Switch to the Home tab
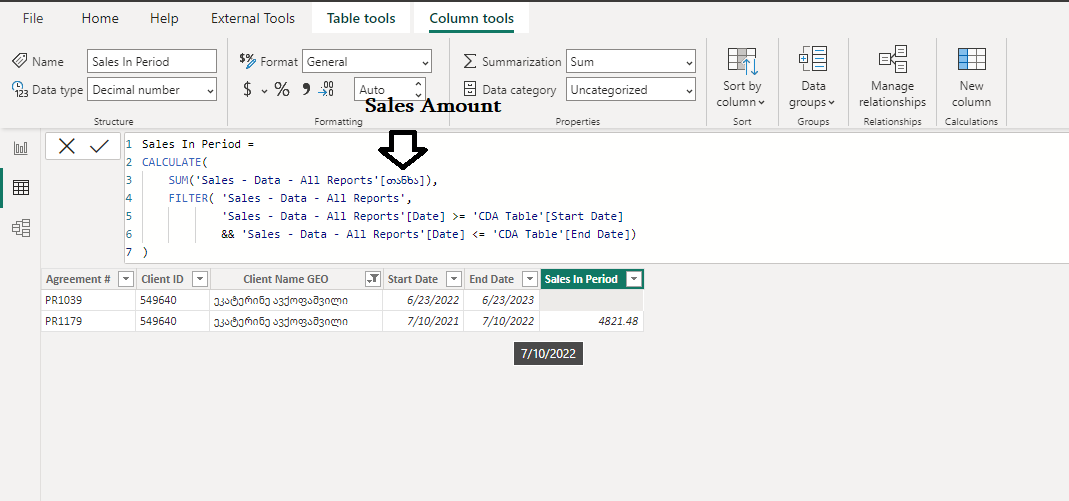 tap(100, 18)
